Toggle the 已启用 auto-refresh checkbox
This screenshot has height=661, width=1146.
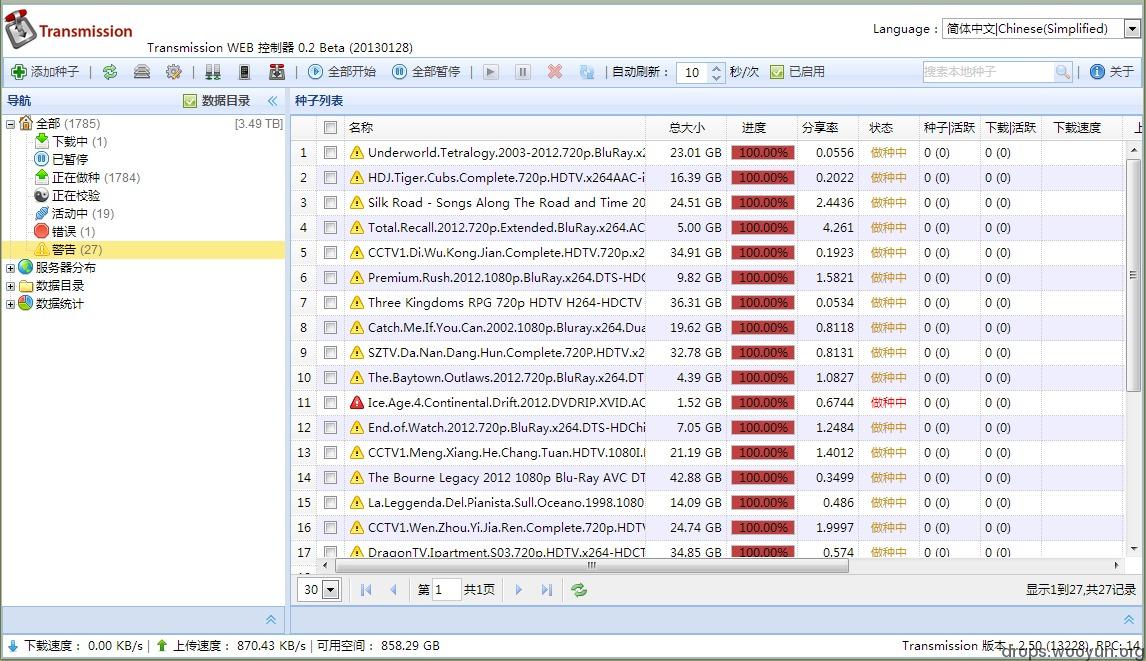click(777, 72)
